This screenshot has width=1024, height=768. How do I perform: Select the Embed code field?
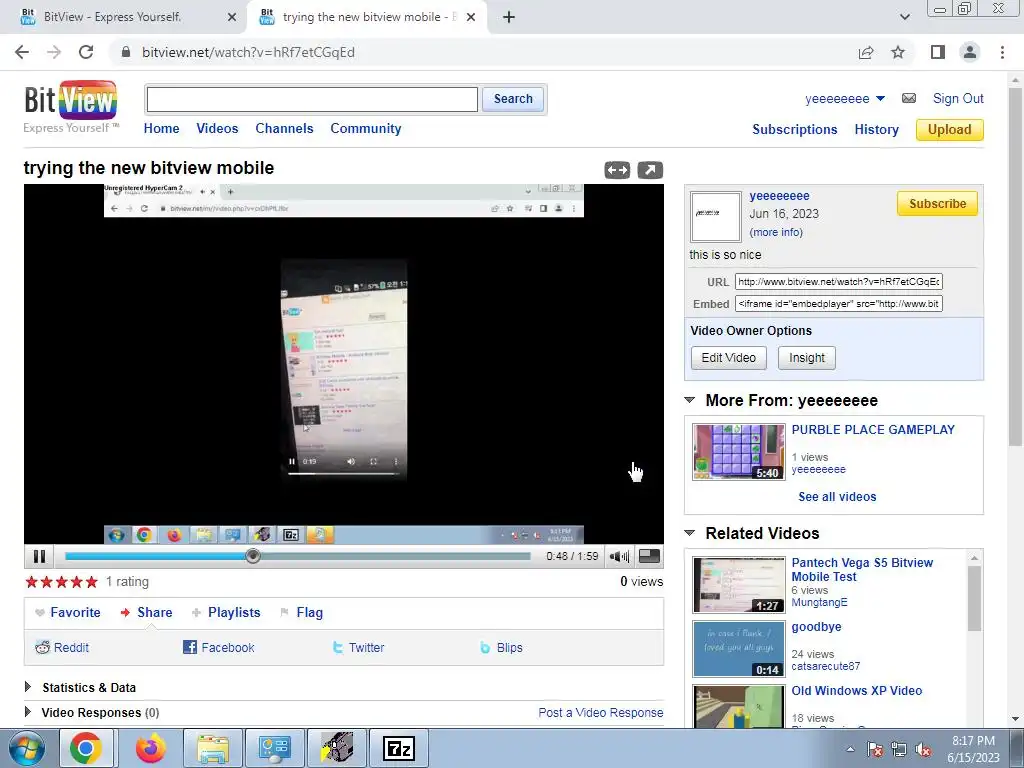coord(839,304)
